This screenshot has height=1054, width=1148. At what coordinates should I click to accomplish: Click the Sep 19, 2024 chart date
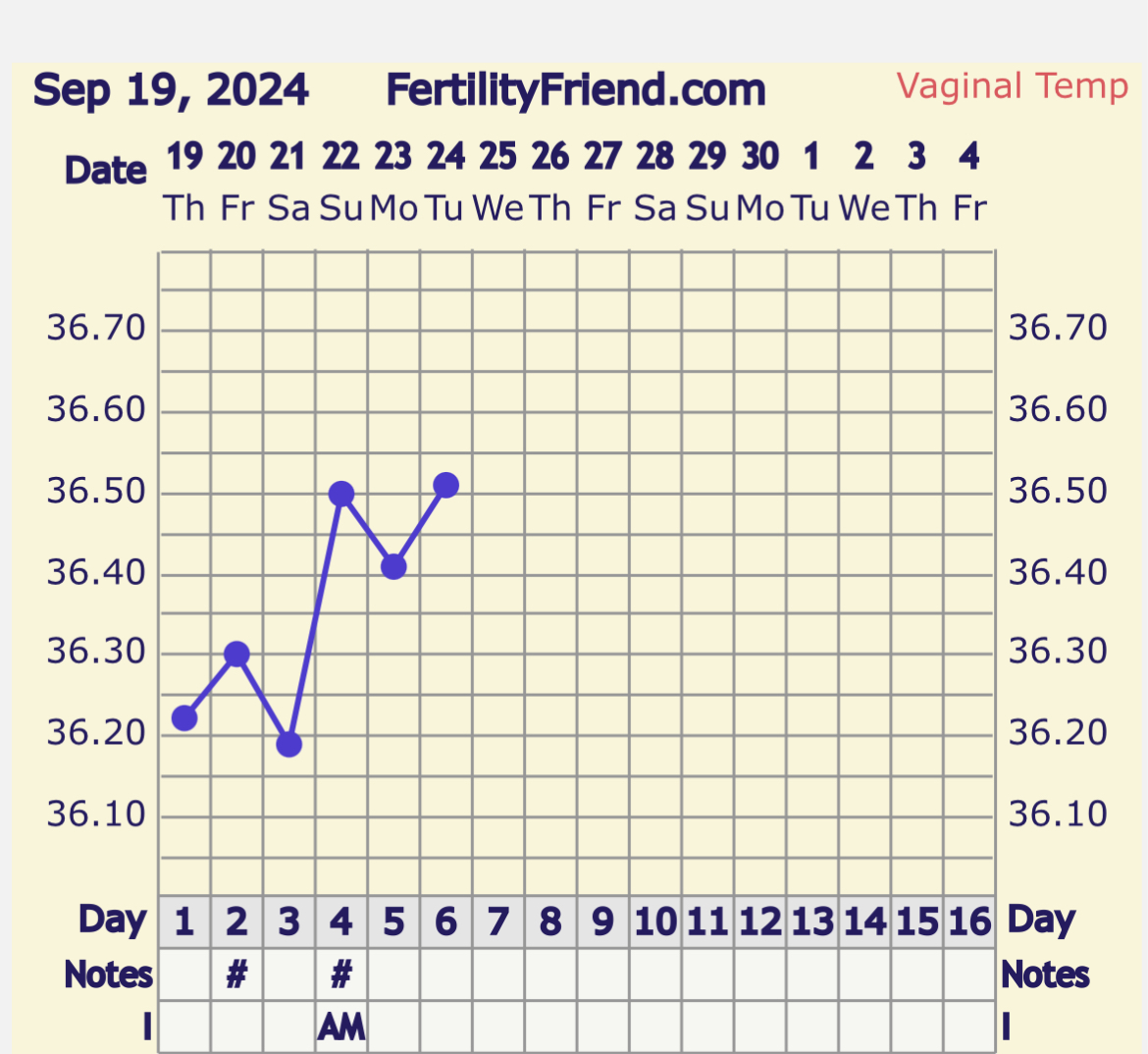click(171, 90)
